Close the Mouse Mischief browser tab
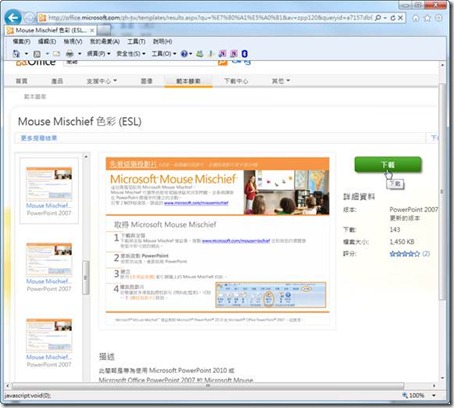 [x=92, y=31]
